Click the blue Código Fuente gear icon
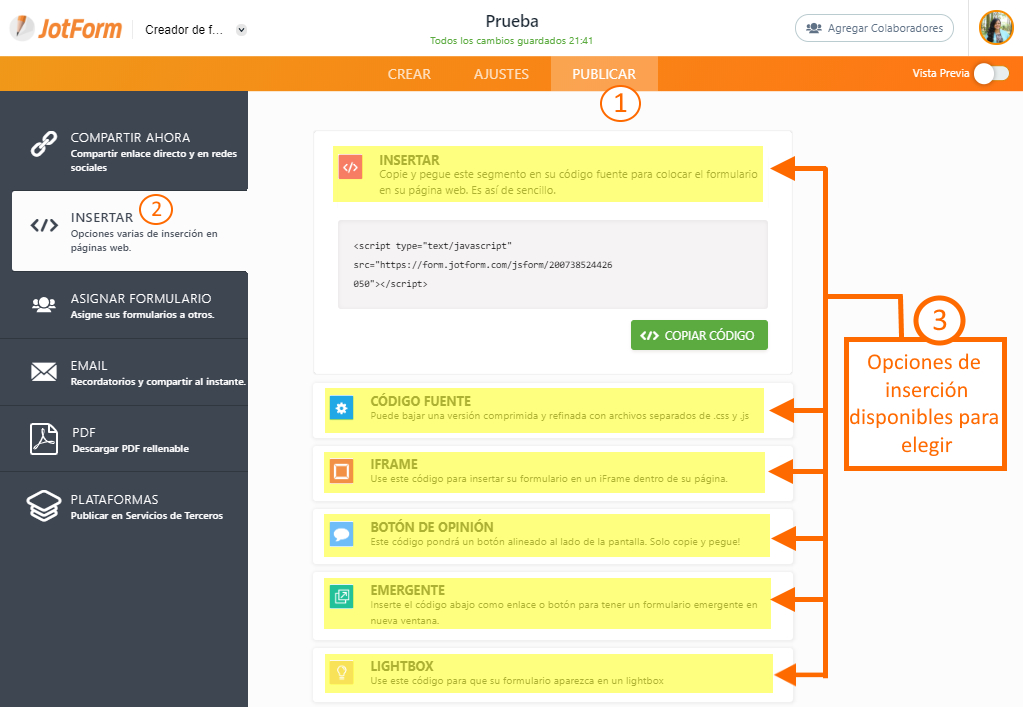The width and height of the screenshot is (1023, 707). coord(341,408)
